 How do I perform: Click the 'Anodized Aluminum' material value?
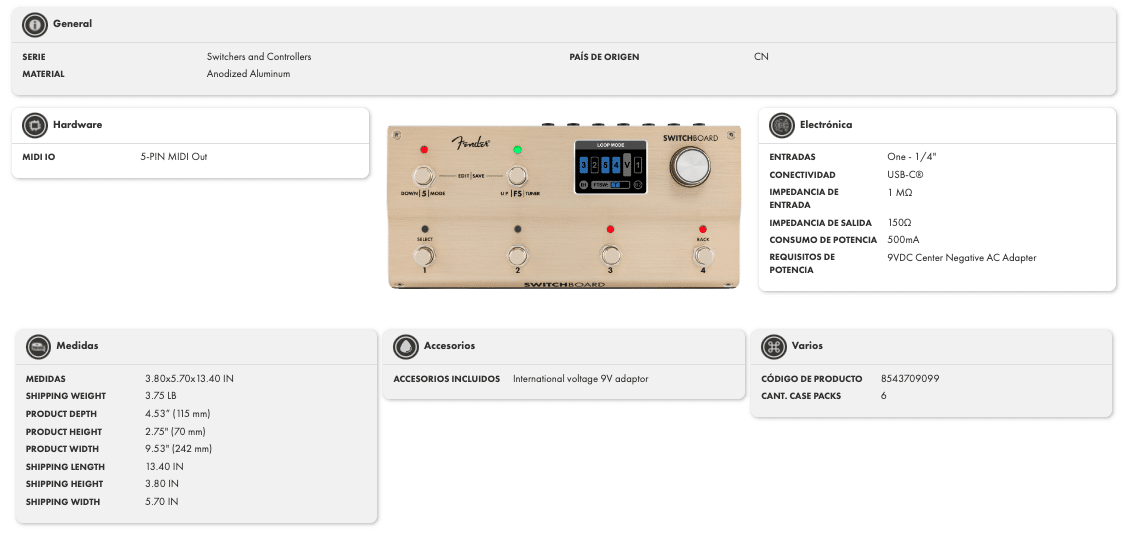click(x=248, y=74)
